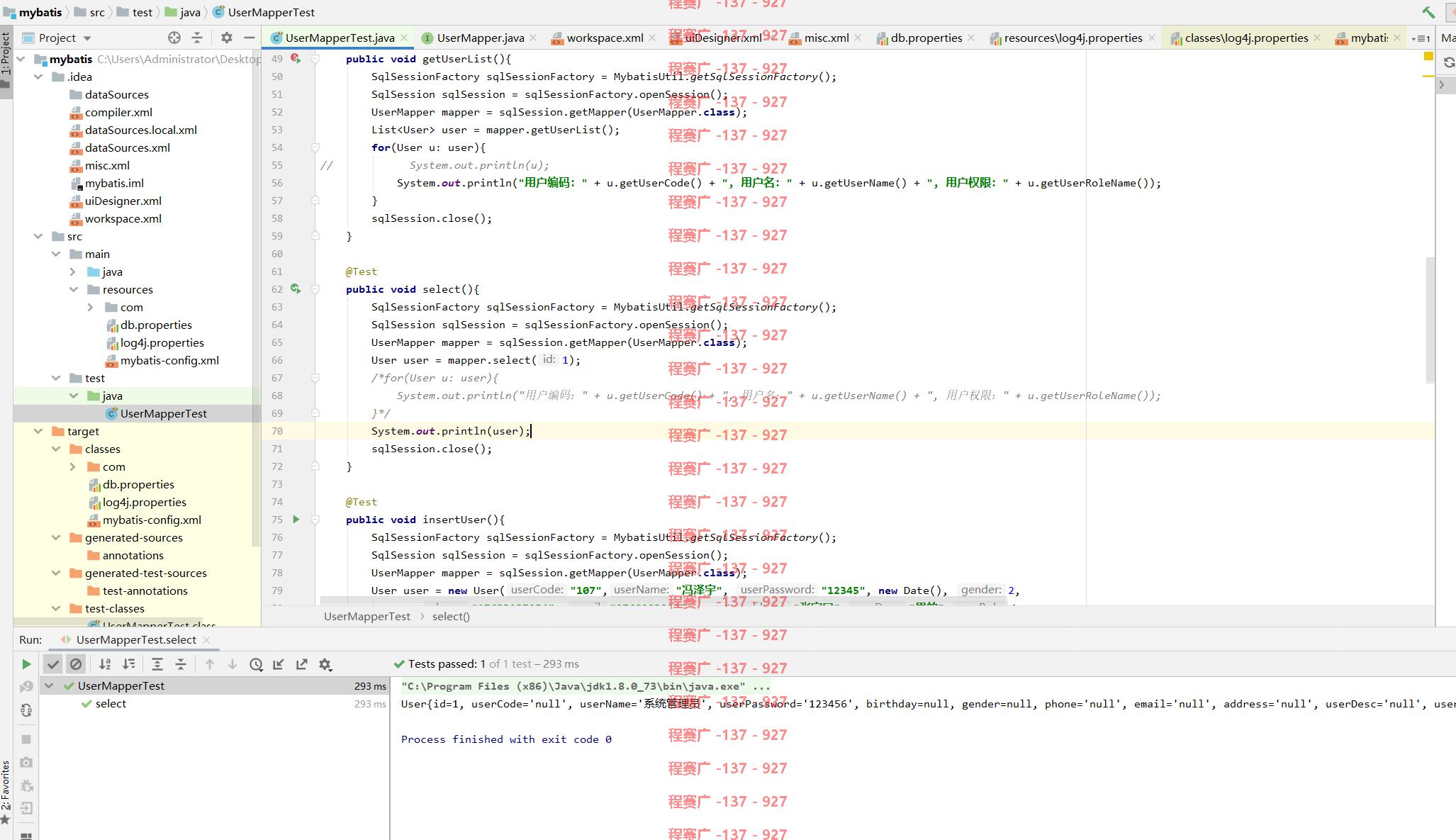
Task: Locate current file in Project tree
Action: (174, 38)
